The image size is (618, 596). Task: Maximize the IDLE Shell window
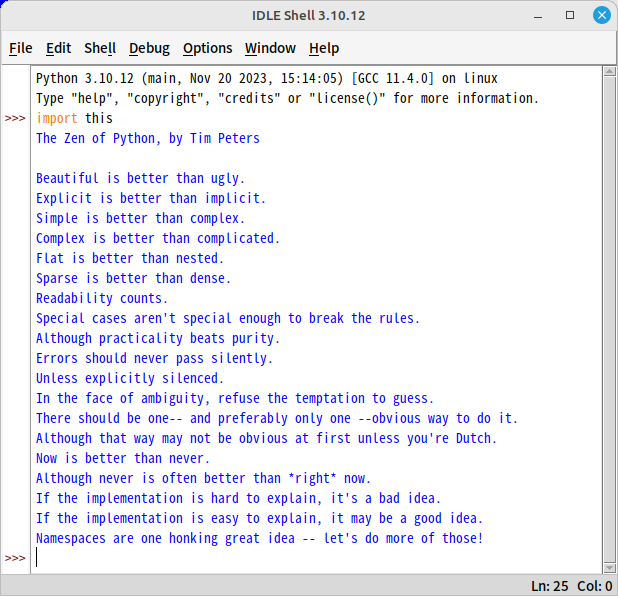pos(570,15)
